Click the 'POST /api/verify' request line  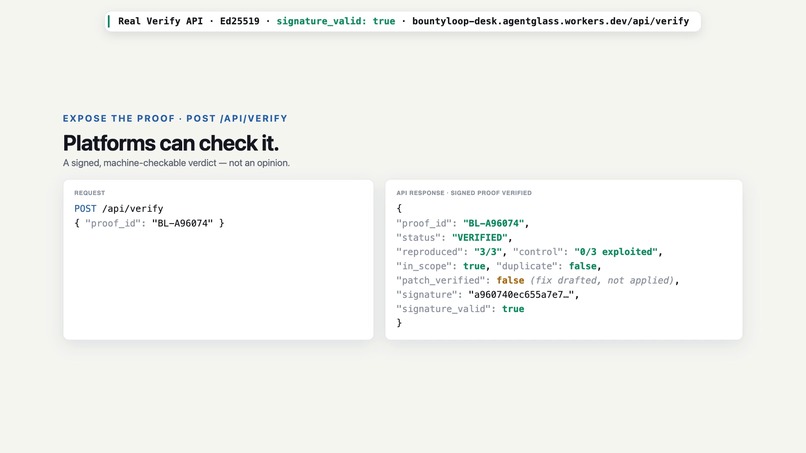point(119,209)
